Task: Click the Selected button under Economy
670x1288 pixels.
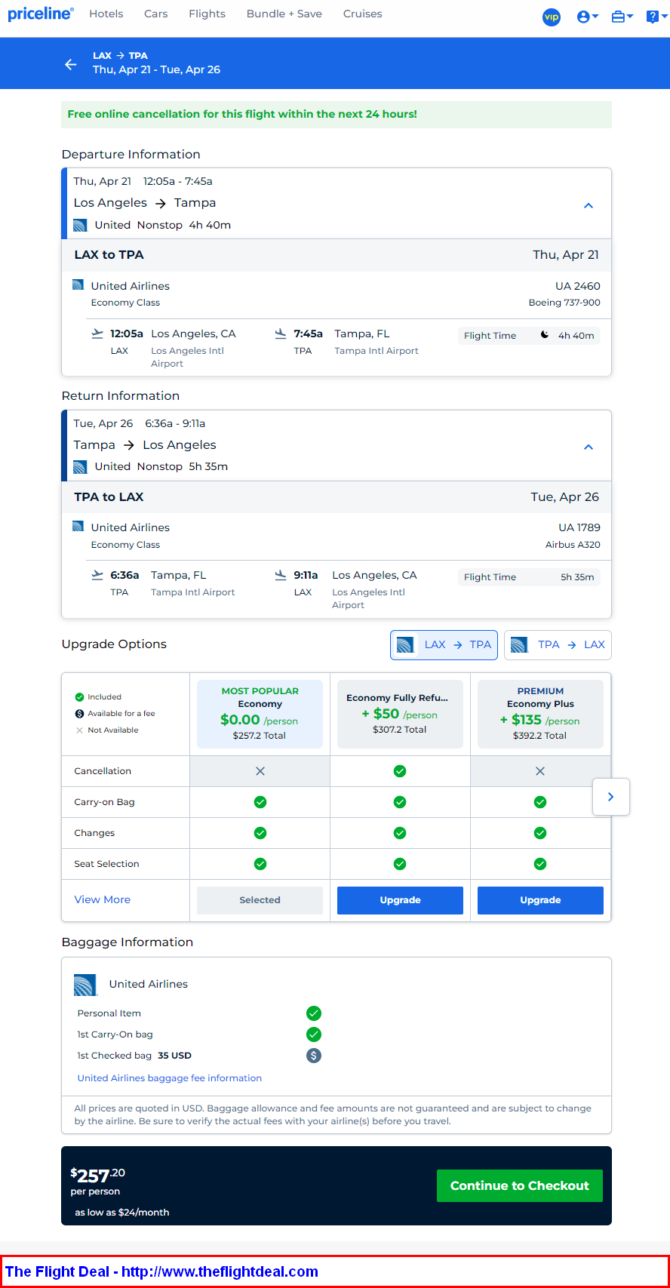Action: click(x=260, y=900)
